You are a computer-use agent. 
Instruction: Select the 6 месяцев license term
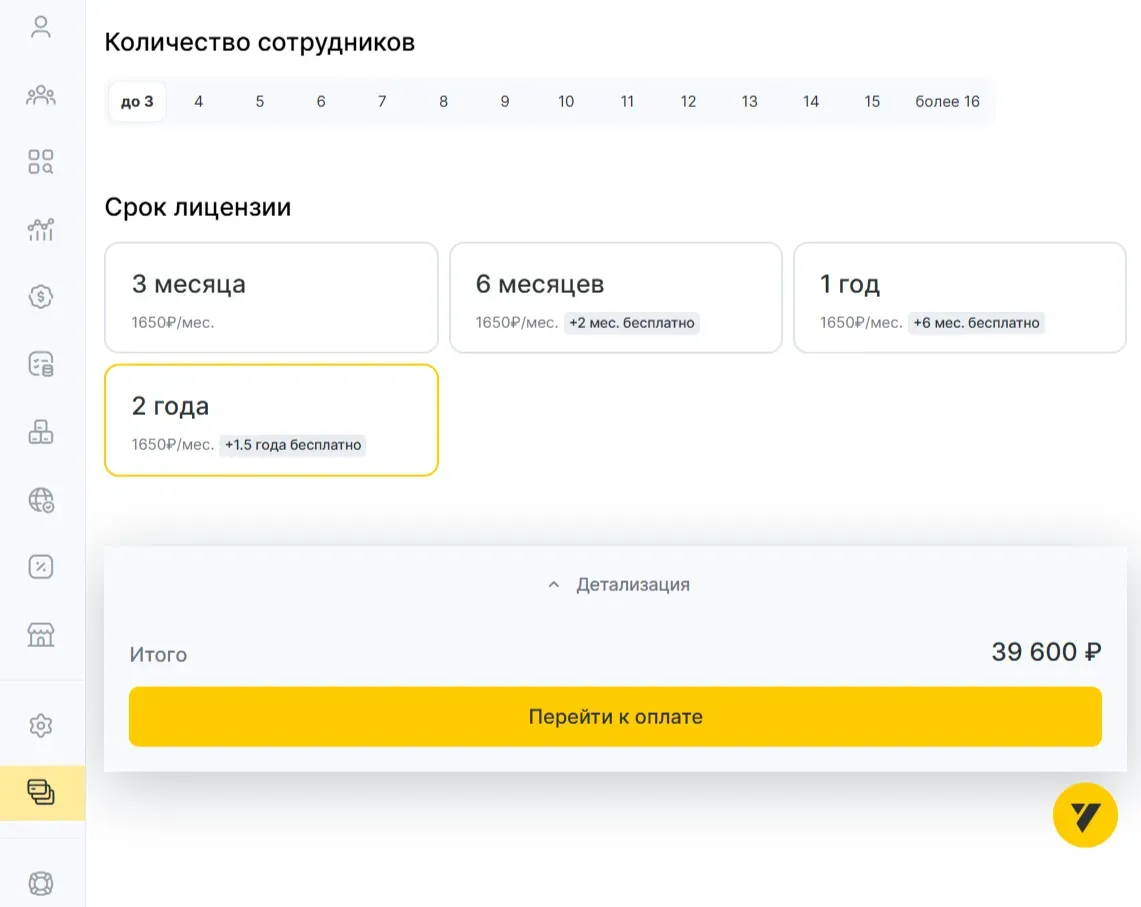pyautogui.click(x=615, y=298)
